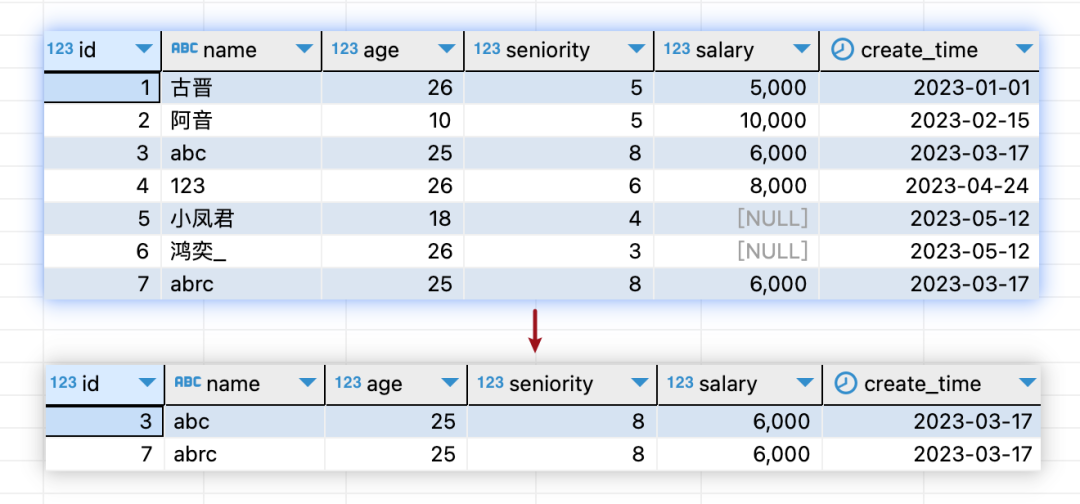This screenshot has height=504, width=1080.
Task: Click the 123 icon beside salary in the top table
Action: [677, 49]
